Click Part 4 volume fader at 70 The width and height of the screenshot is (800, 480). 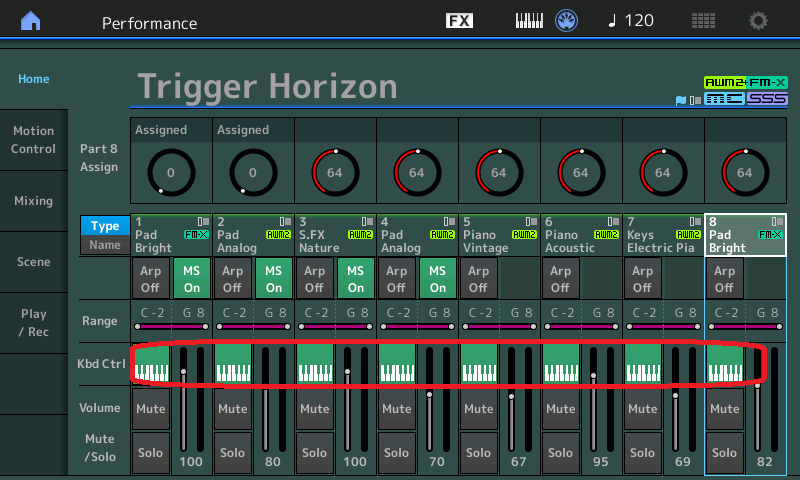(x=429, y=394)
